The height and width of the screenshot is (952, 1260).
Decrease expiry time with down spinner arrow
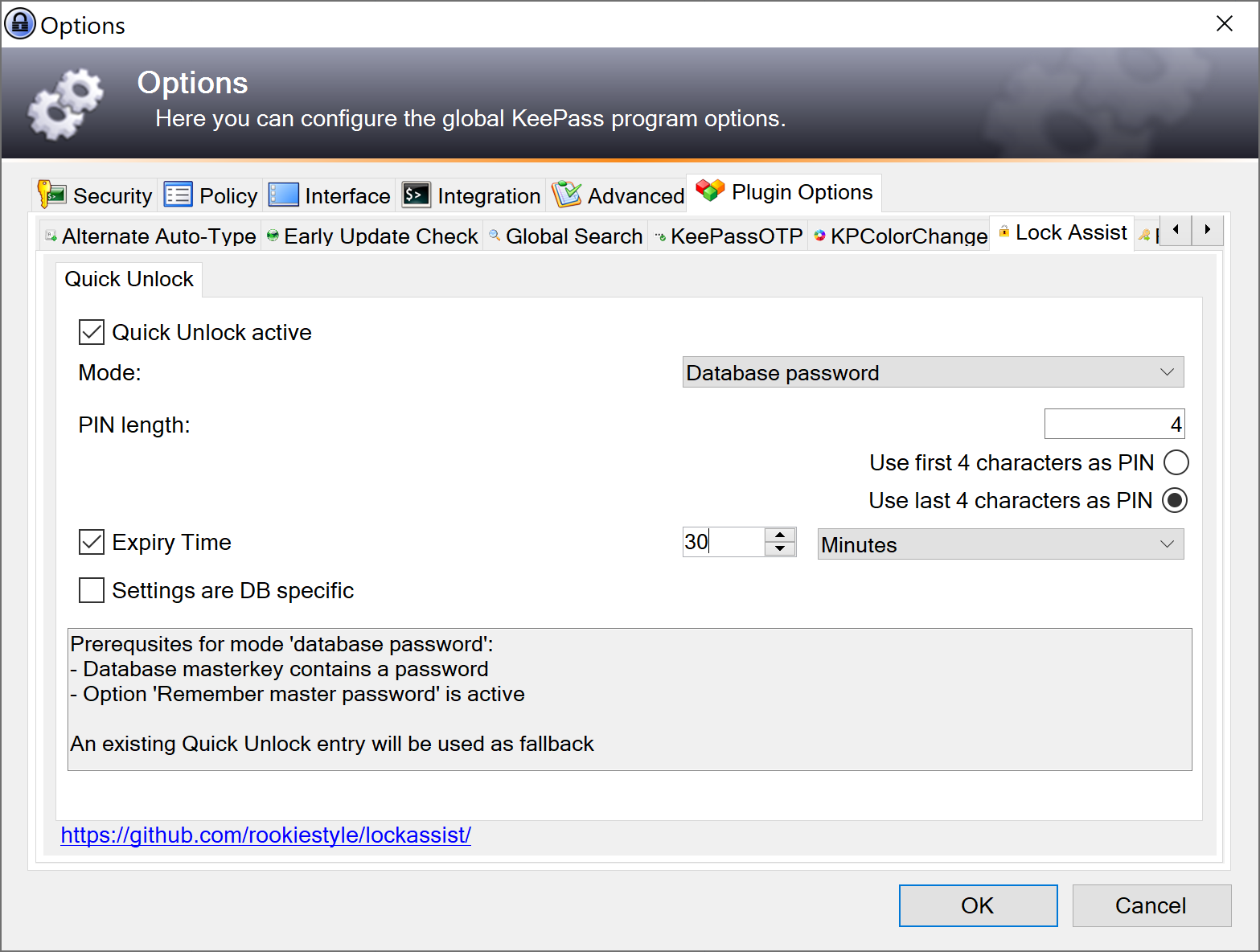tap(780, 549)
